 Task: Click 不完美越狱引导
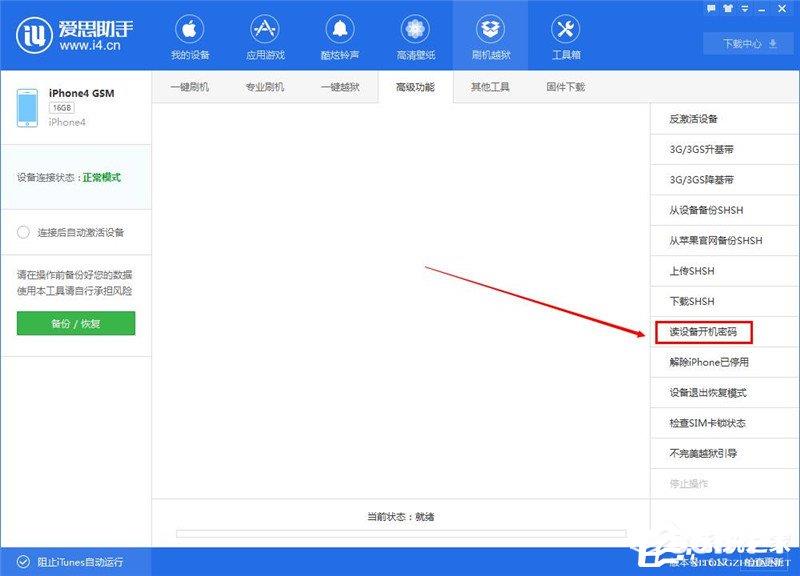(x=724, y=453)
